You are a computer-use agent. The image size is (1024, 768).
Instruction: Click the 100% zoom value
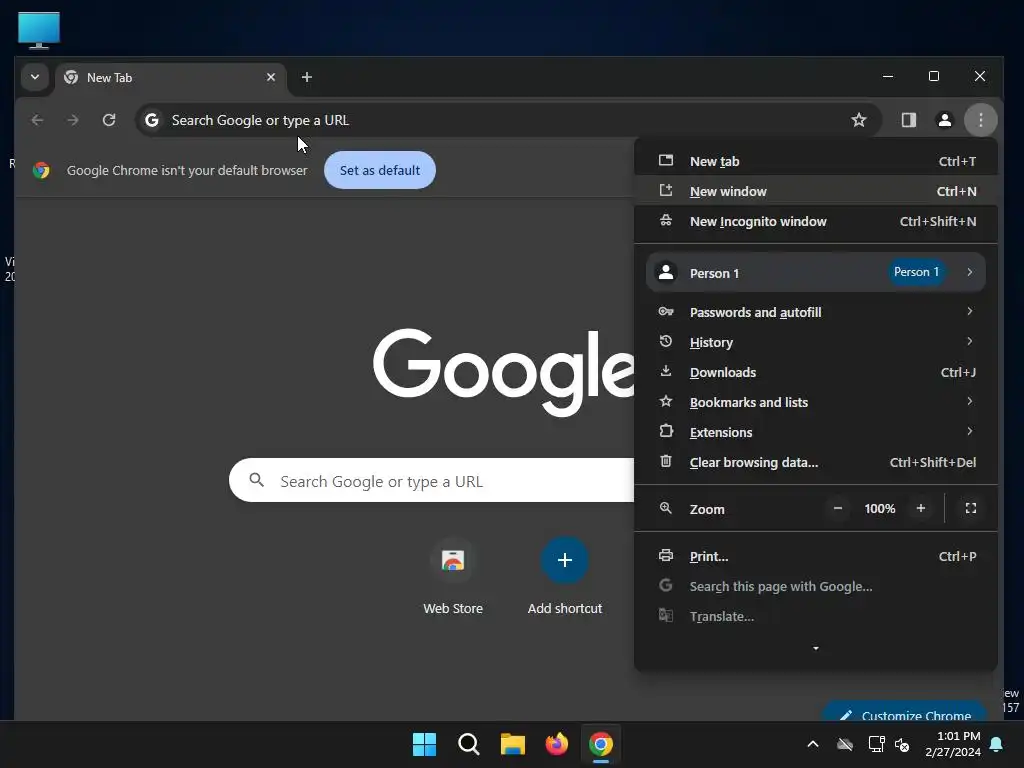tap(880, 509)
